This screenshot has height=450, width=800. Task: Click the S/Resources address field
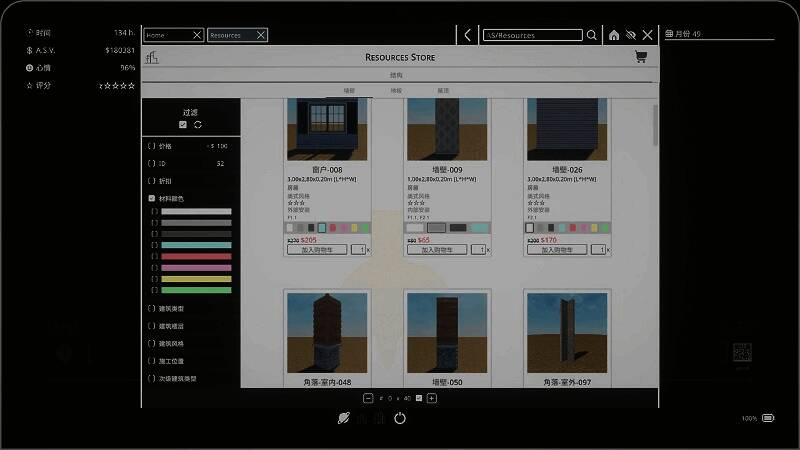[x=532, y=35]
